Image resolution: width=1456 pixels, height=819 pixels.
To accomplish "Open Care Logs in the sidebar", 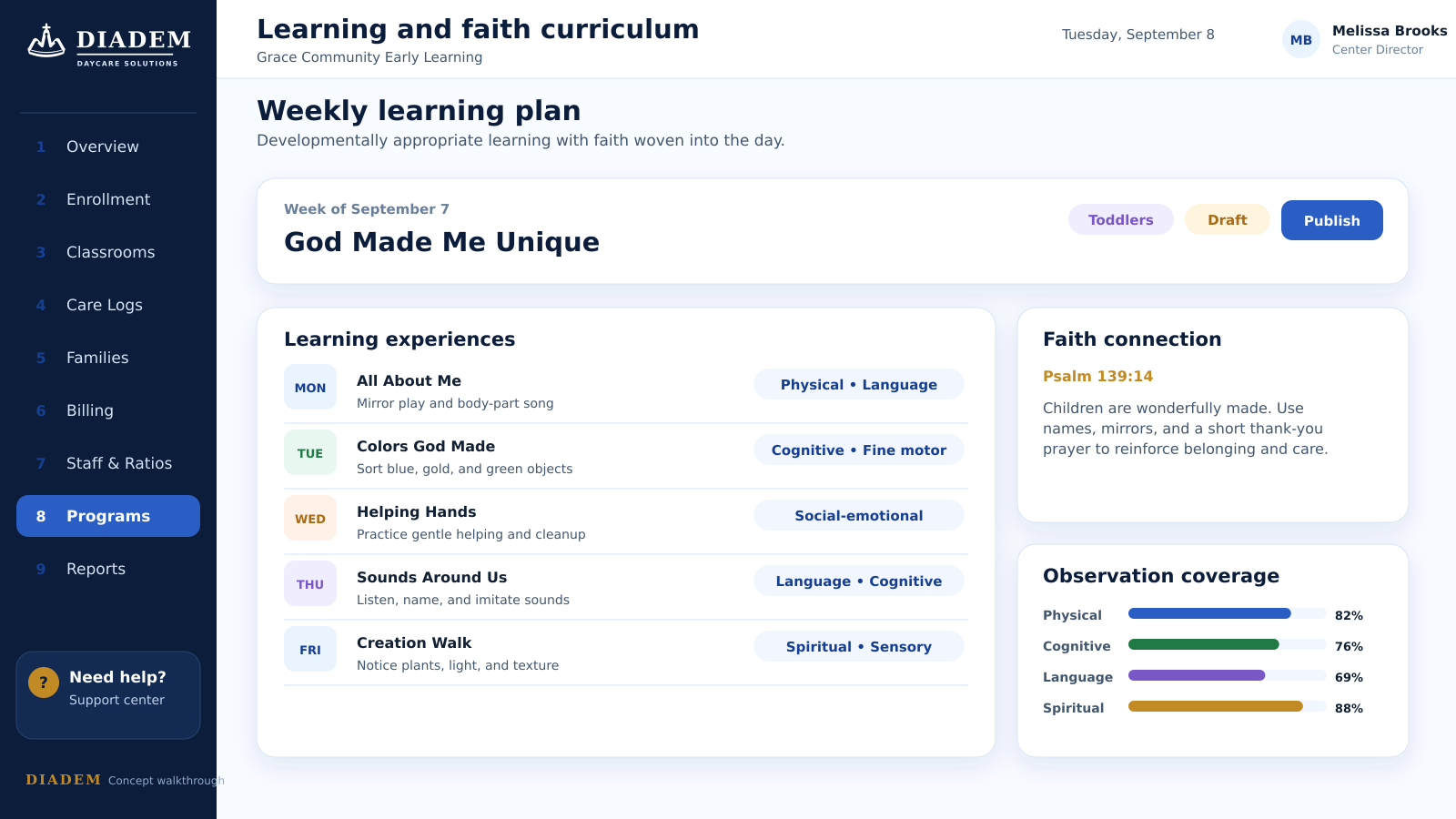I will tap(108, 305).
